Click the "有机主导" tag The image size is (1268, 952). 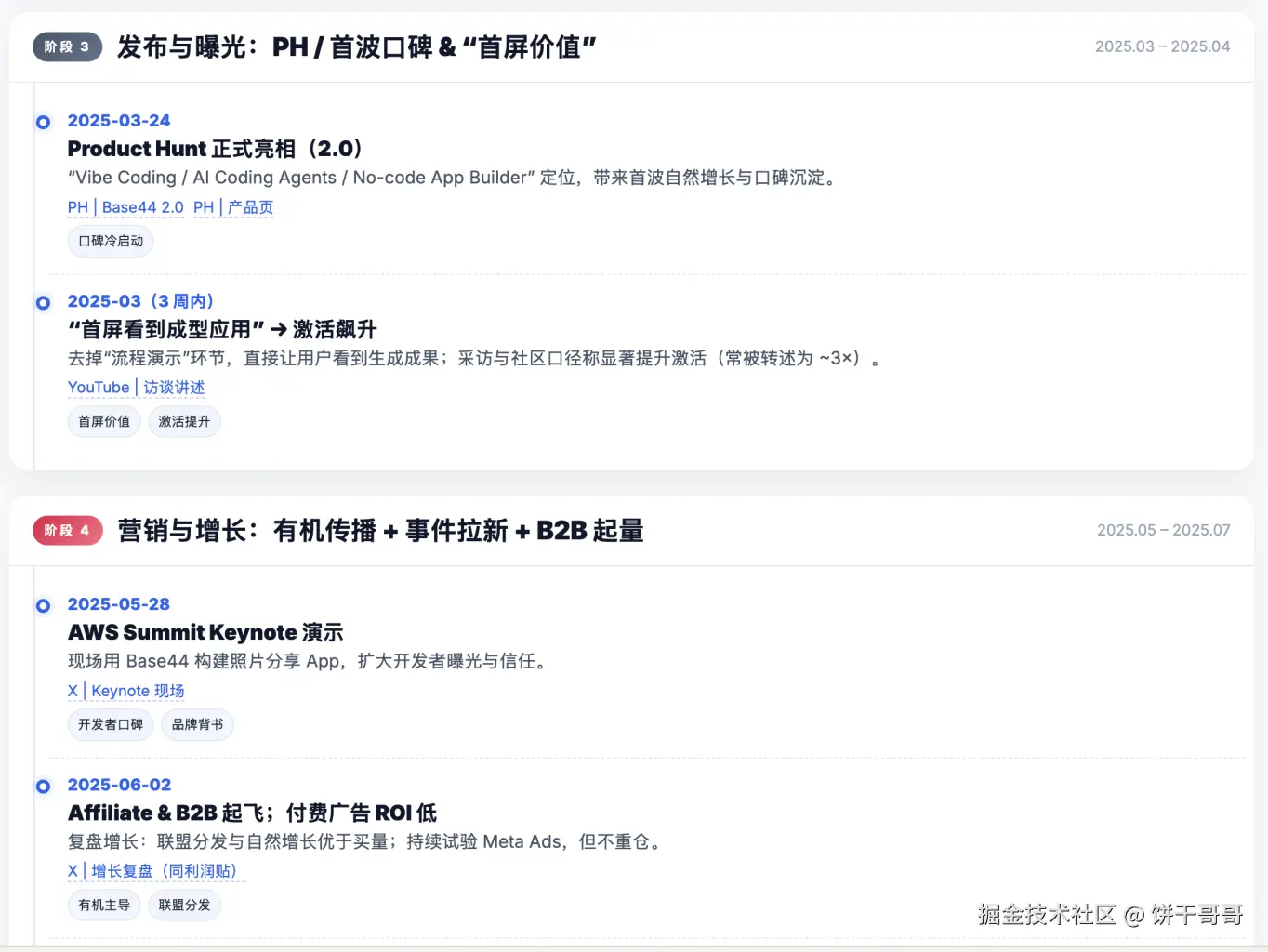click(104, 905)
